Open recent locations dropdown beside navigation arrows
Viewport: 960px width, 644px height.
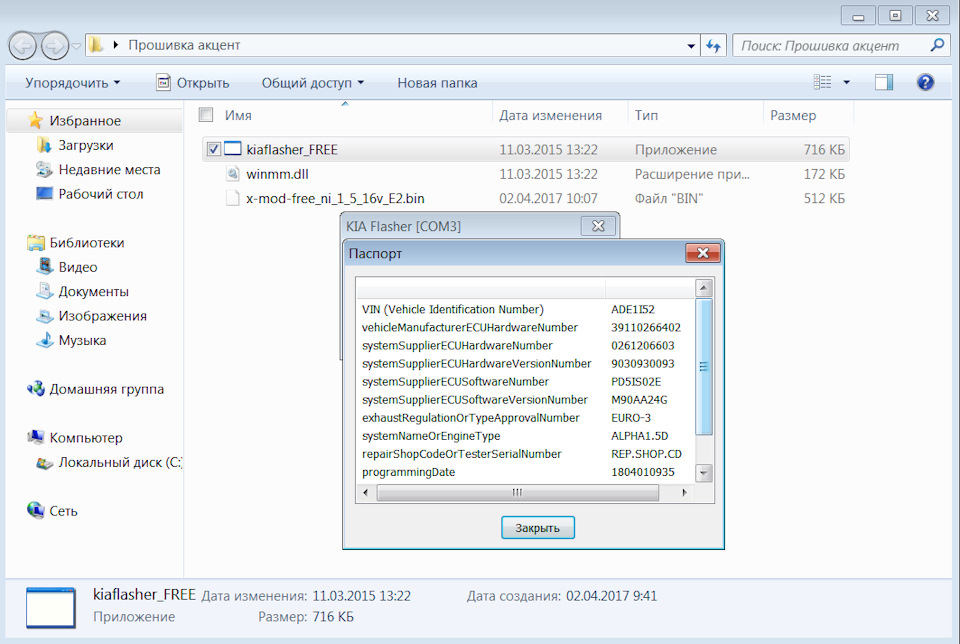pyautogui.click(x=76, y=46)
